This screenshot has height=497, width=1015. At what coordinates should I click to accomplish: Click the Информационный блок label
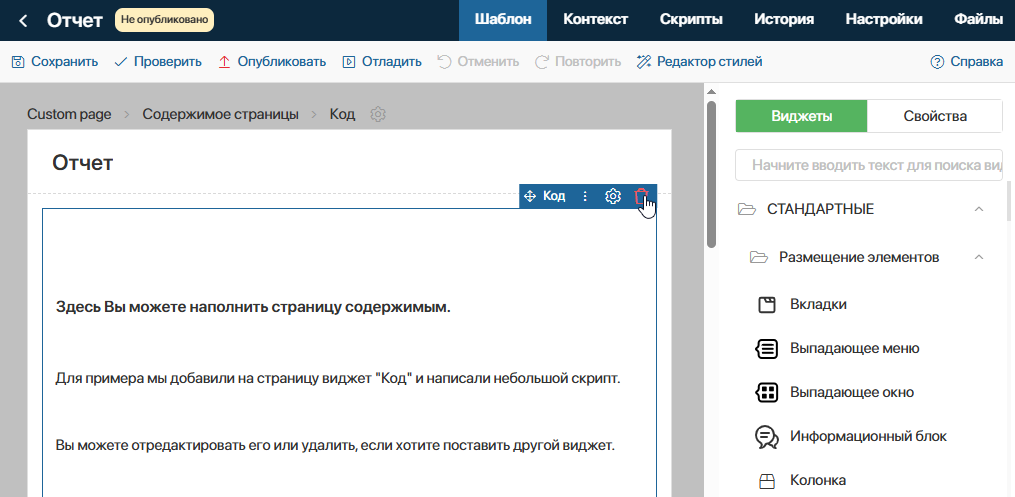868,436
